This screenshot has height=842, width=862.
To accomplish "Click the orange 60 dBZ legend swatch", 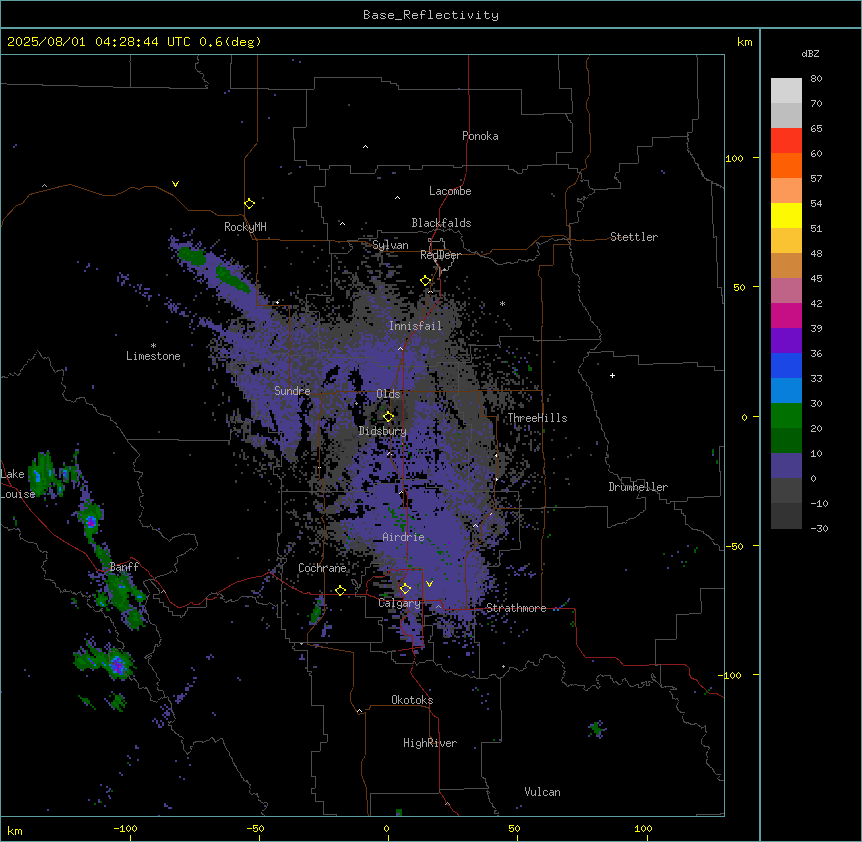I will (x=786, y=165).
